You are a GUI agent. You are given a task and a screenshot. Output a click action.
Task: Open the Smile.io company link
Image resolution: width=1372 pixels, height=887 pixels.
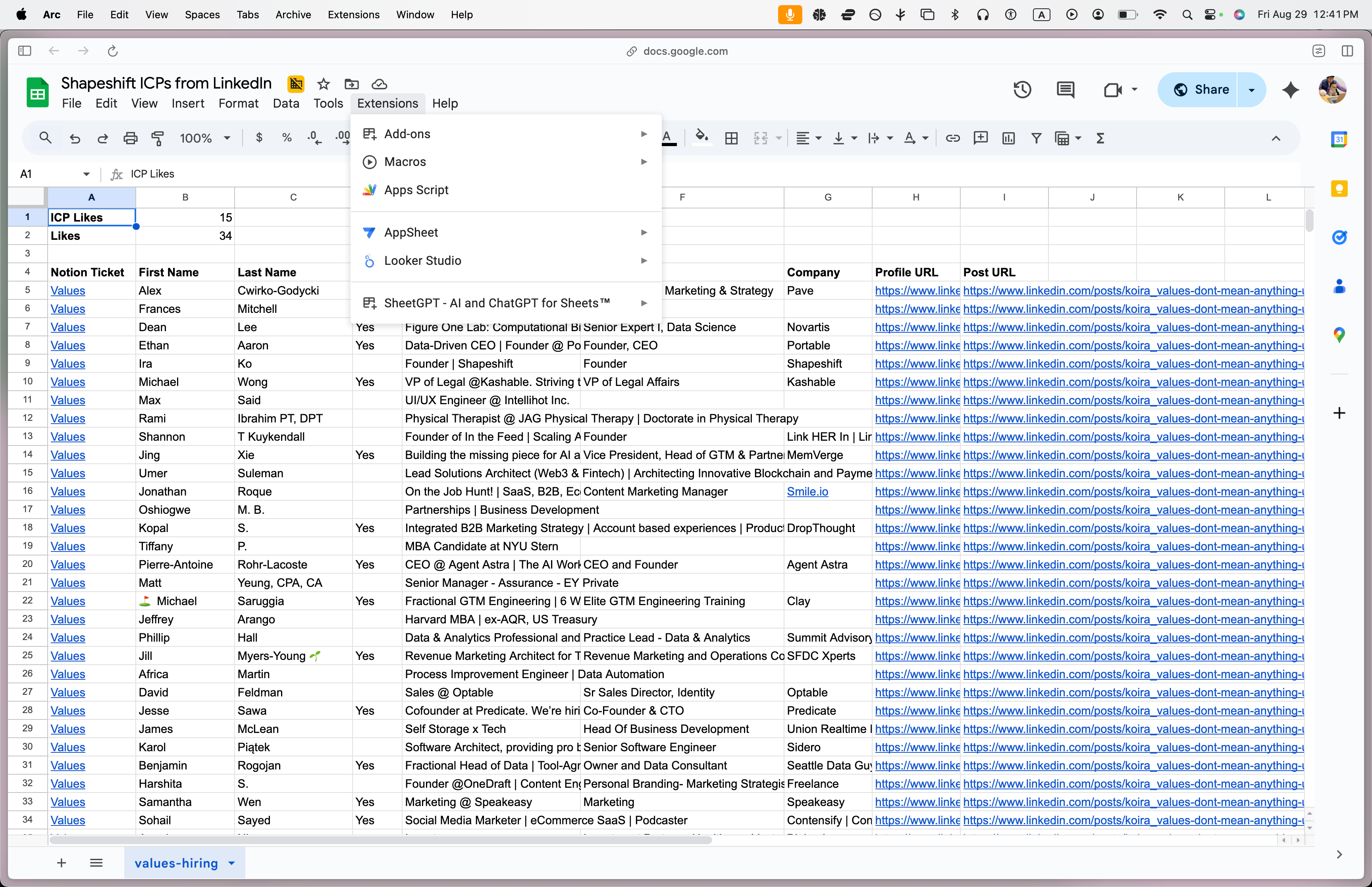[x=807, y=491]
